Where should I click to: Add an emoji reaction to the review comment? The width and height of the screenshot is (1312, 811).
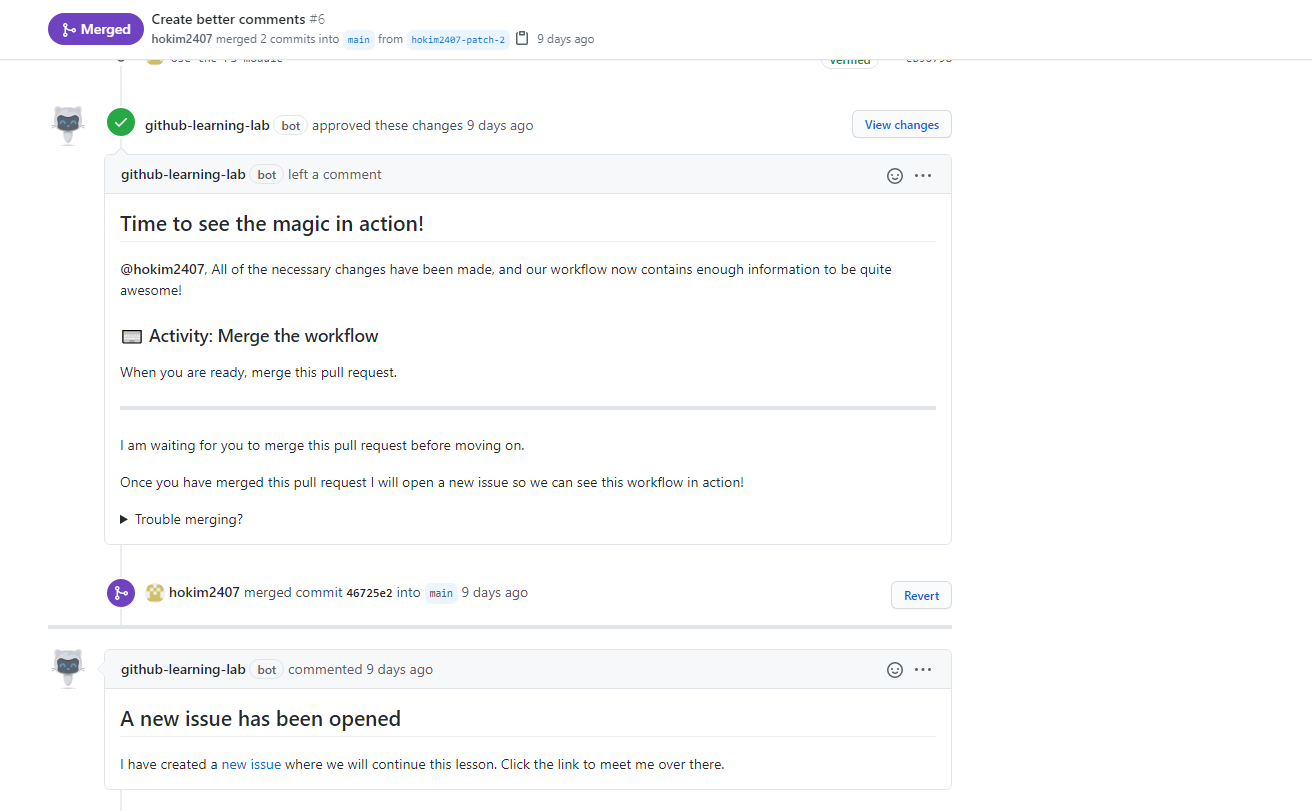pyautogui.click(x=895, y=176)
